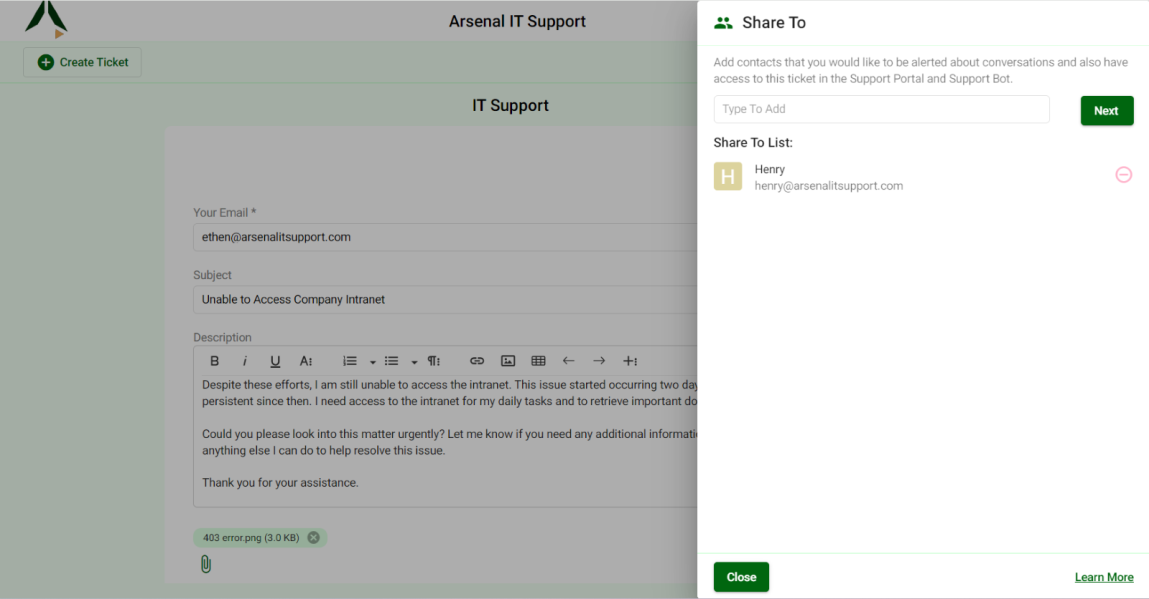The height and width of the screenshot is (599, 1149).
Task: Redo the edit using right arrow icon
Action: (598, 361)
